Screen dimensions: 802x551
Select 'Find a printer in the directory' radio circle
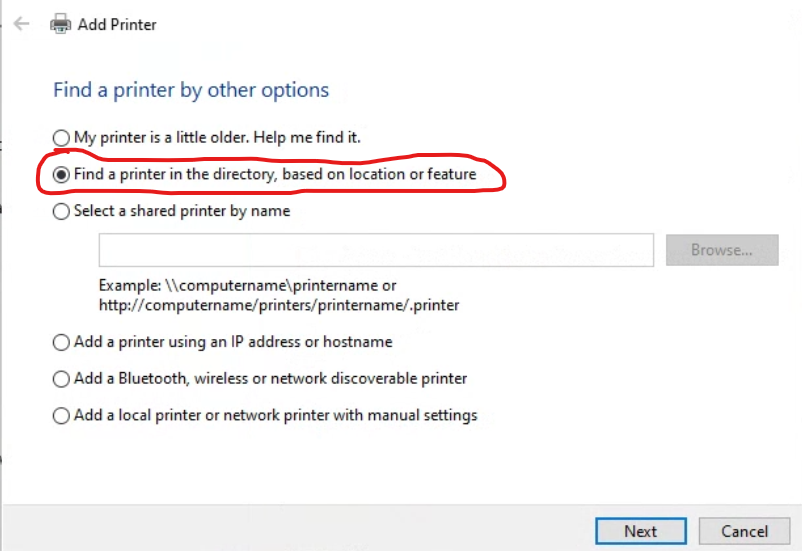(x=62, y=174)
